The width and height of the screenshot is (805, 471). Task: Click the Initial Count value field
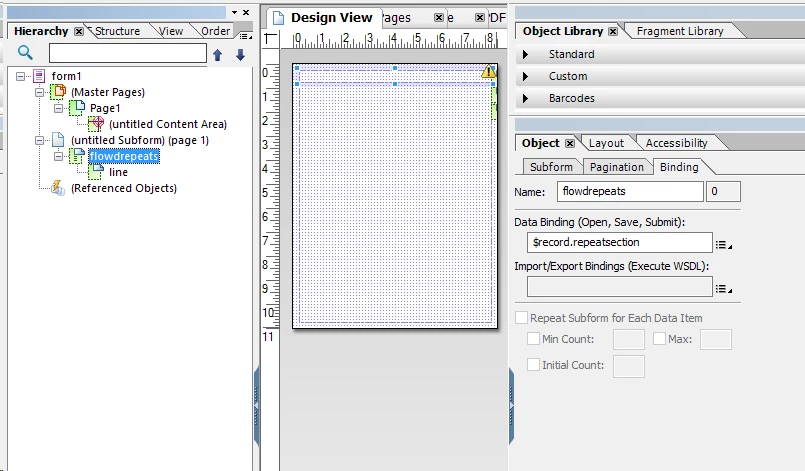(629, 367)
